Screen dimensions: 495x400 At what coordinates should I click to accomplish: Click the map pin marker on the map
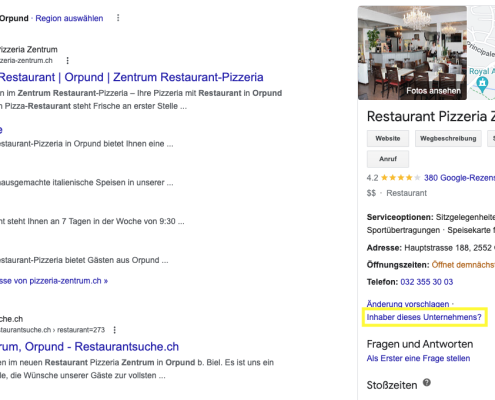[482, 83]
